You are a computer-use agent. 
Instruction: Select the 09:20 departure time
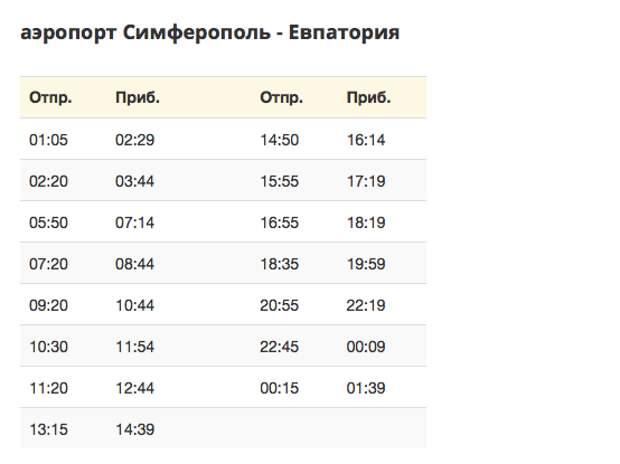point(48,306)
